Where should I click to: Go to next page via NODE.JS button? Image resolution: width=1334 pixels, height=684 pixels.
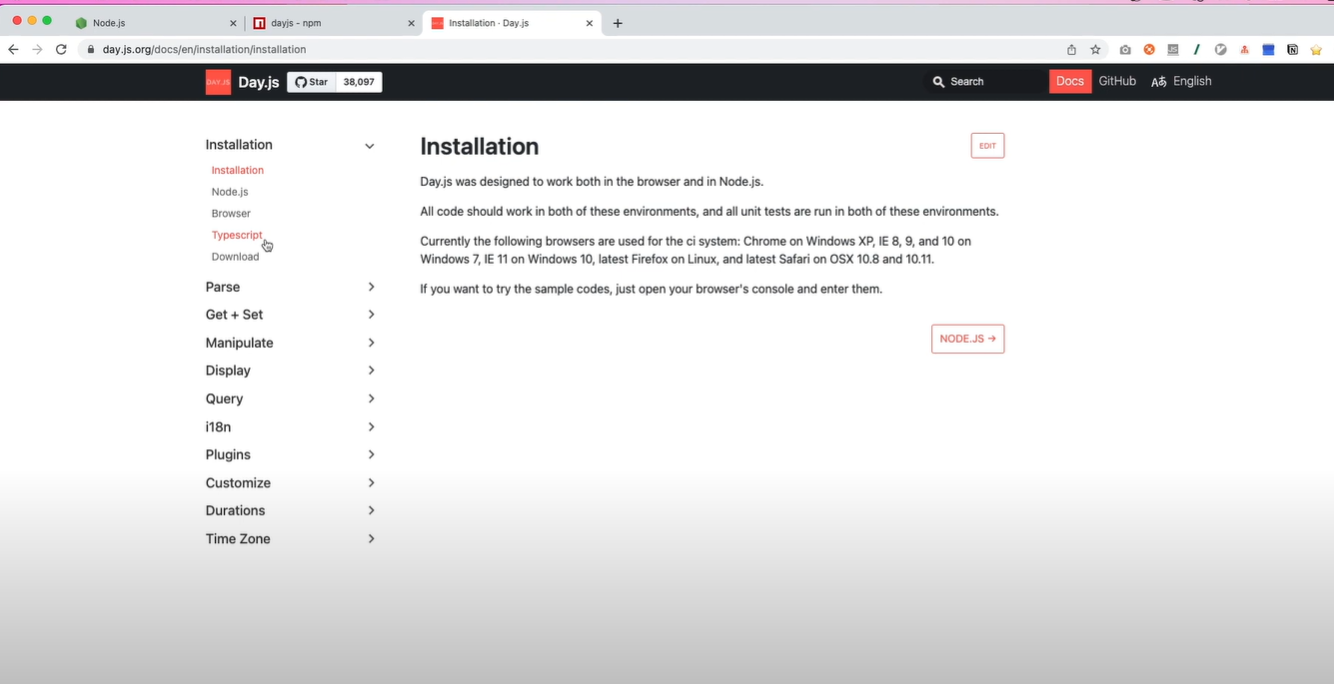pos(968,339)
